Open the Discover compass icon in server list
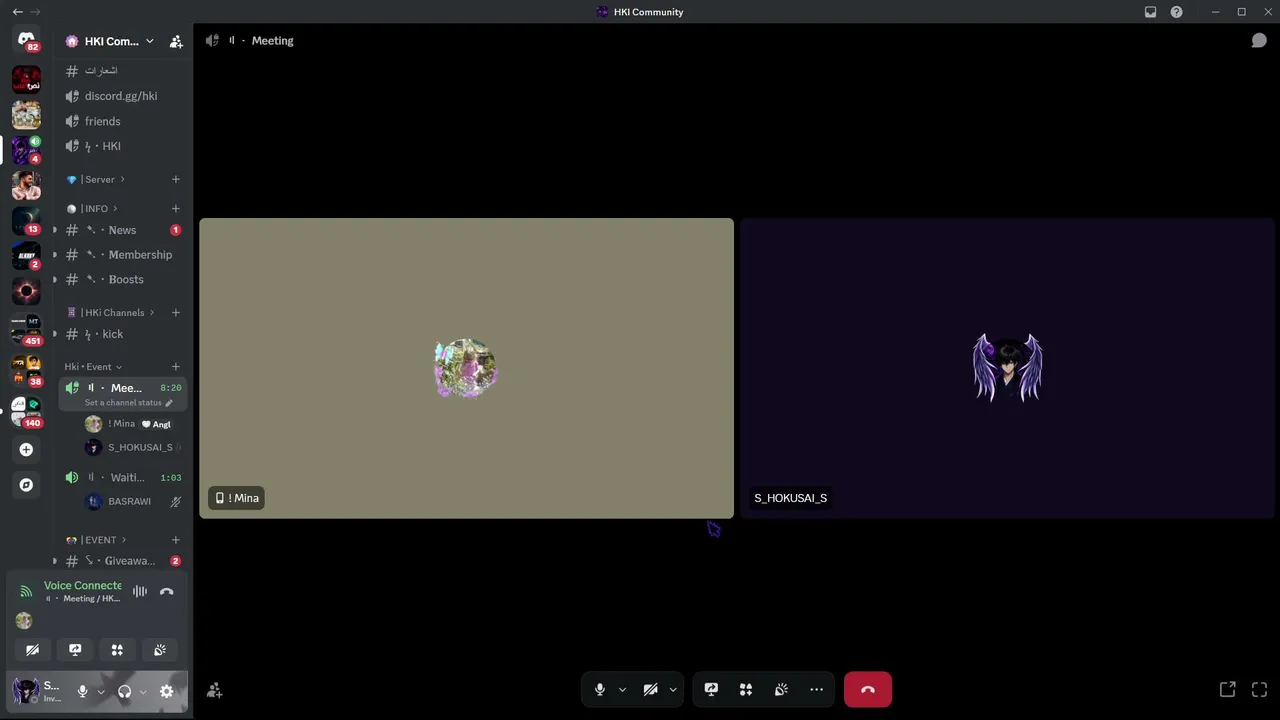Screen dimensions: 1280x720 click(26, 485)
